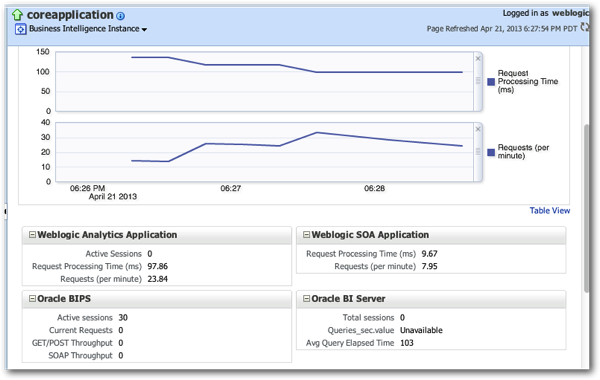Click the Total sessions label
This screenshot has width=600, height=380.
pyautogui.click(x=368, y=318)
